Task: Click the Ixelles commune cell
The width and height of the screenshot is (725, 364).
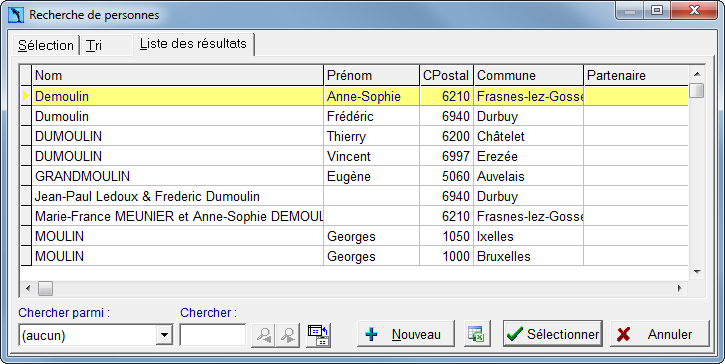Action: coord(528,236)
